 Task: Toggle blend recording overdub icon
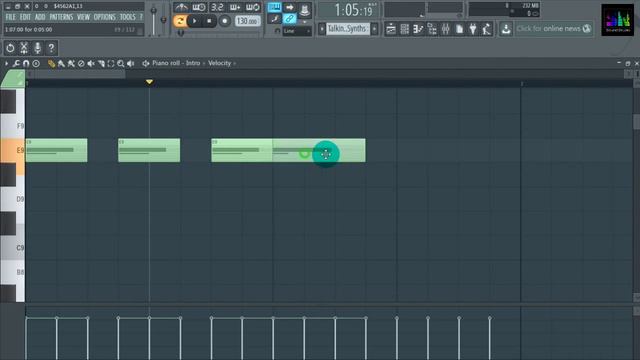235,7
